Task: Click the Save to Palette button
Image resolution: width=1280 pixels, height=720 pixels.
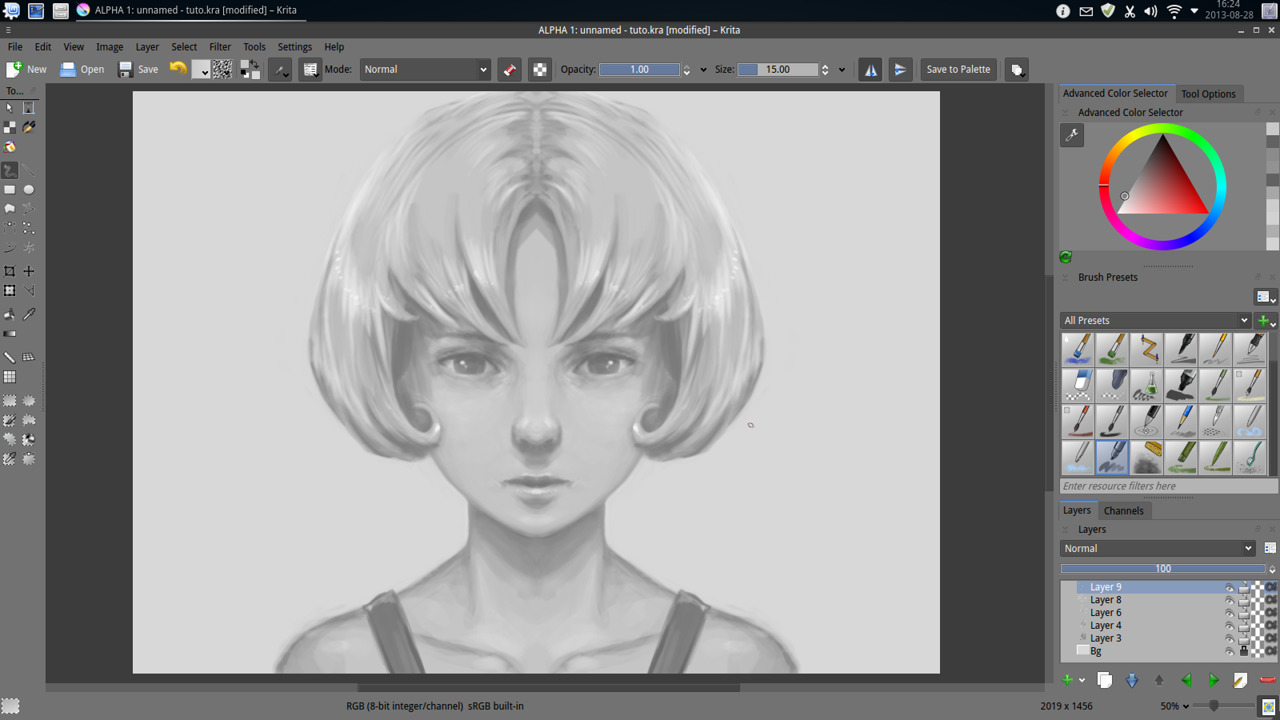Action: tap(958, 70)
